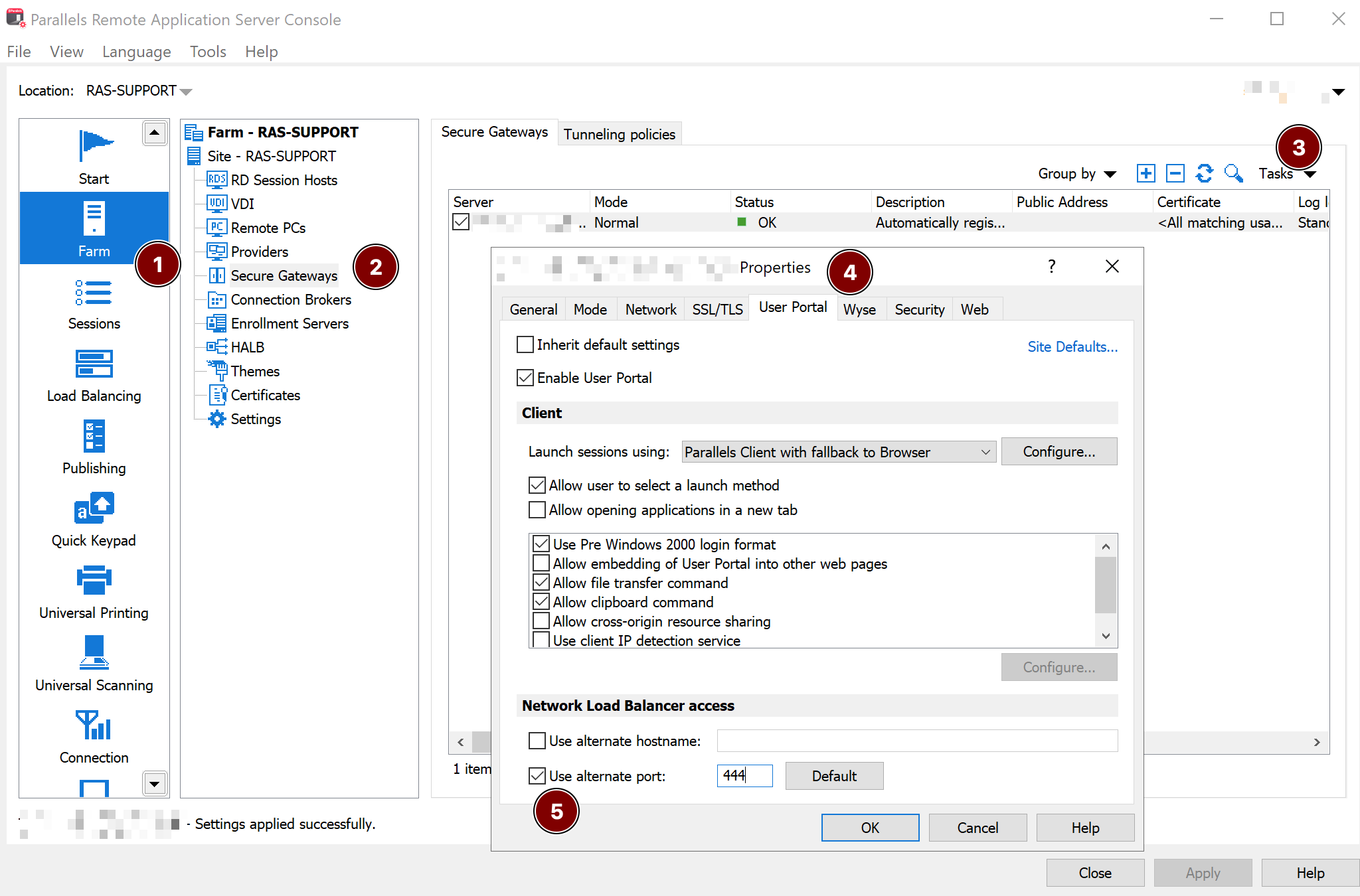The width and height of the screenshot is (1360, 896).
Task: Open the Site Defaults link
Action: 1072,346
